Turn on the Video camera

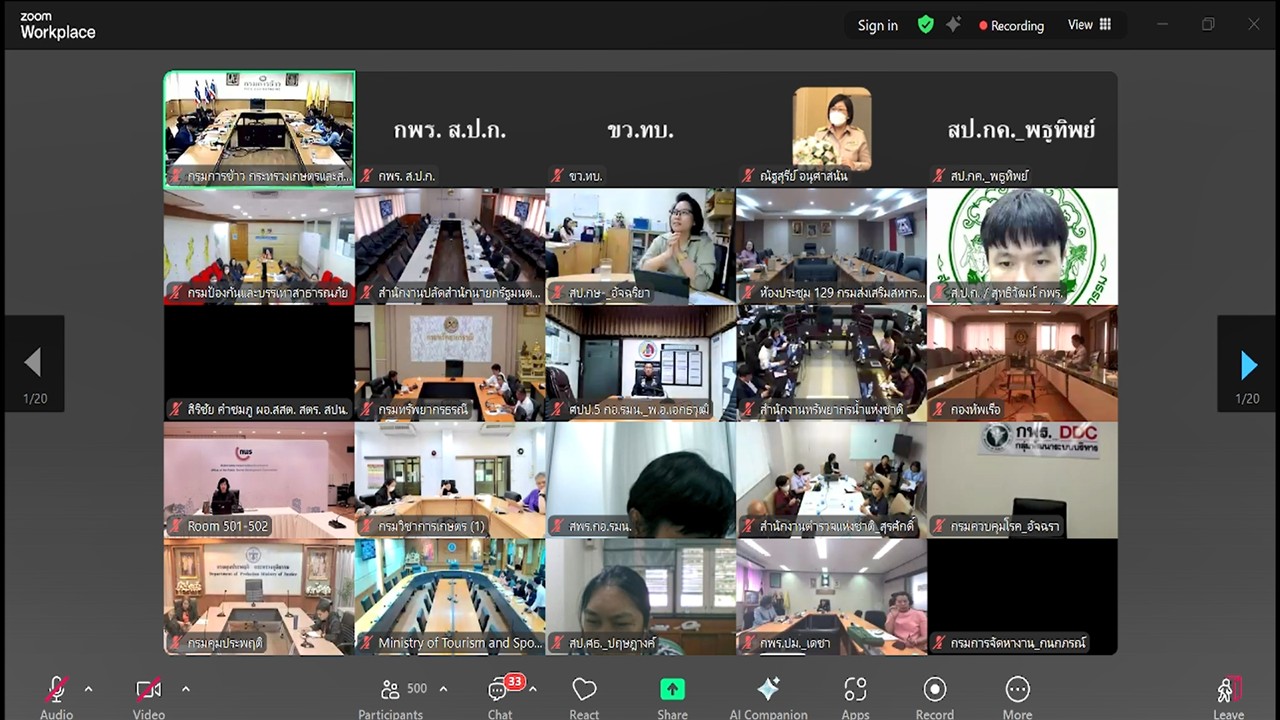148,690
